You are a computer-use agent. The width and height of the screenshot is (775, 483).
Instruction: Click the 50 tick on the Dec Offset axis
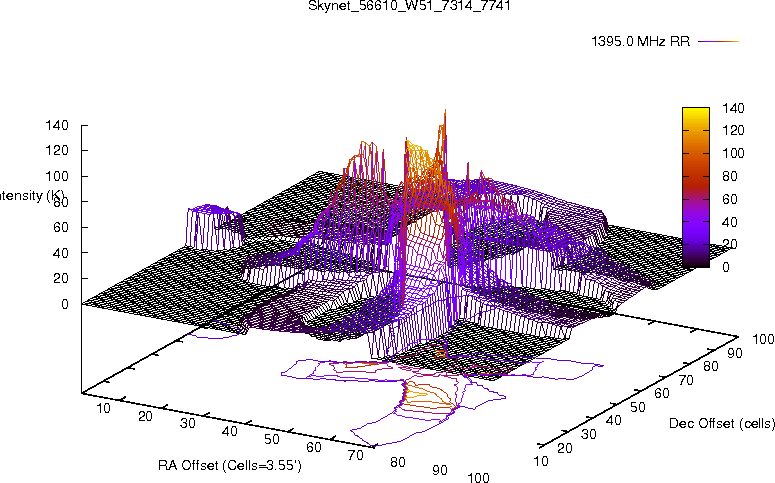click(x=638, y=407)
